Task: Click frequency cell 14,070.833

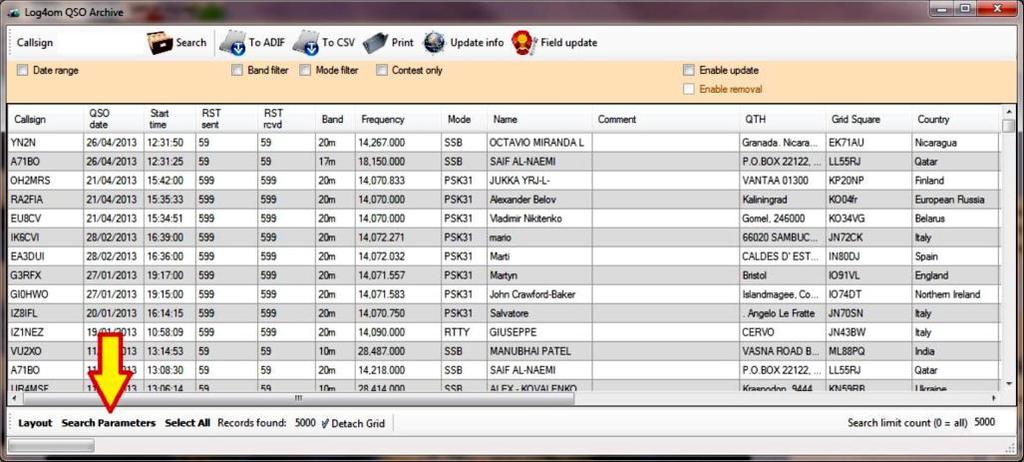Action: pyautogui.click(x=398, y=180)
